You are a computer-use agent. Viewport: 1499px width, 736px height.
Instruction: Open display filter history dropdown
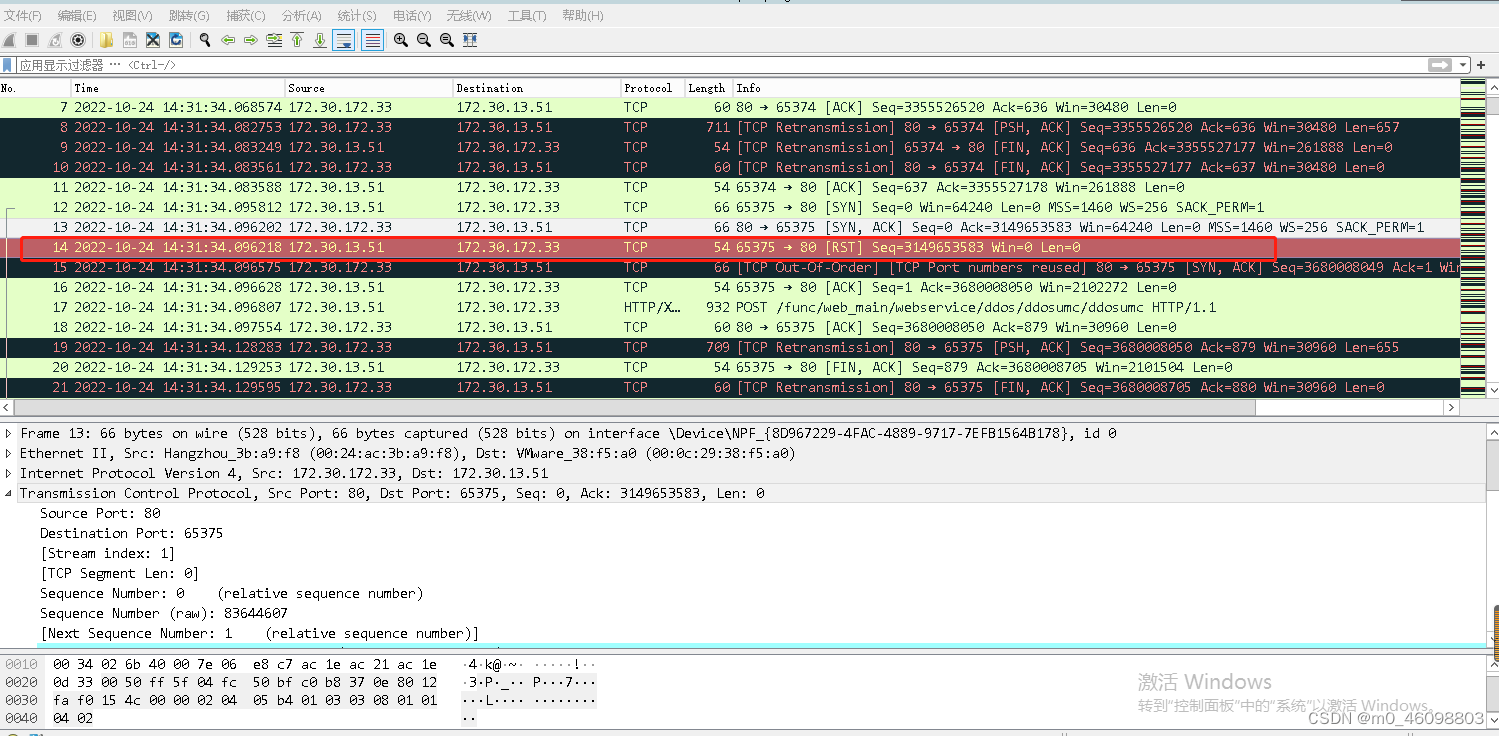1464,65
